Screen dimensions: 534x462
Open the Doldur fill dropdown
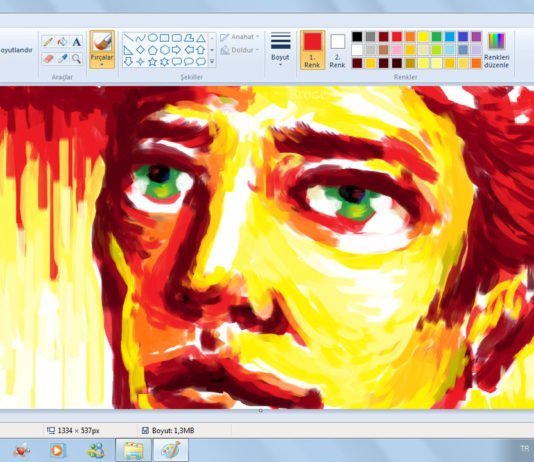tap(240, 50)
